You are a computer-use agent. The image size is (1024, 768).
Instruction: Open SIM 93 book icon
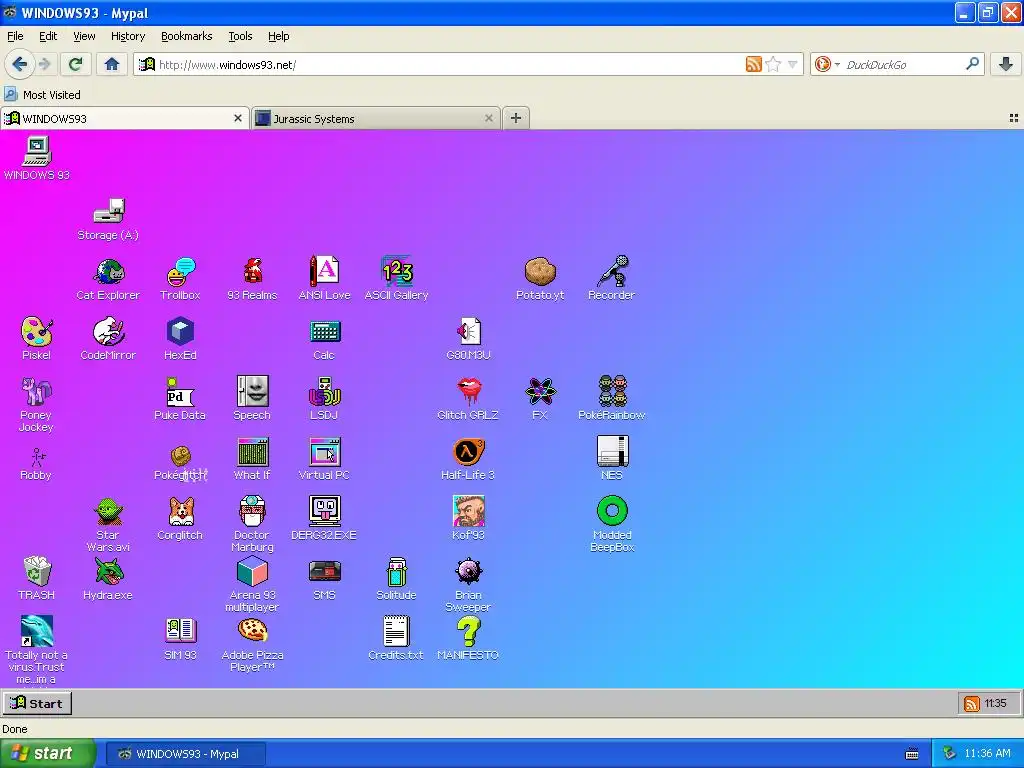[x=180, y=632]
